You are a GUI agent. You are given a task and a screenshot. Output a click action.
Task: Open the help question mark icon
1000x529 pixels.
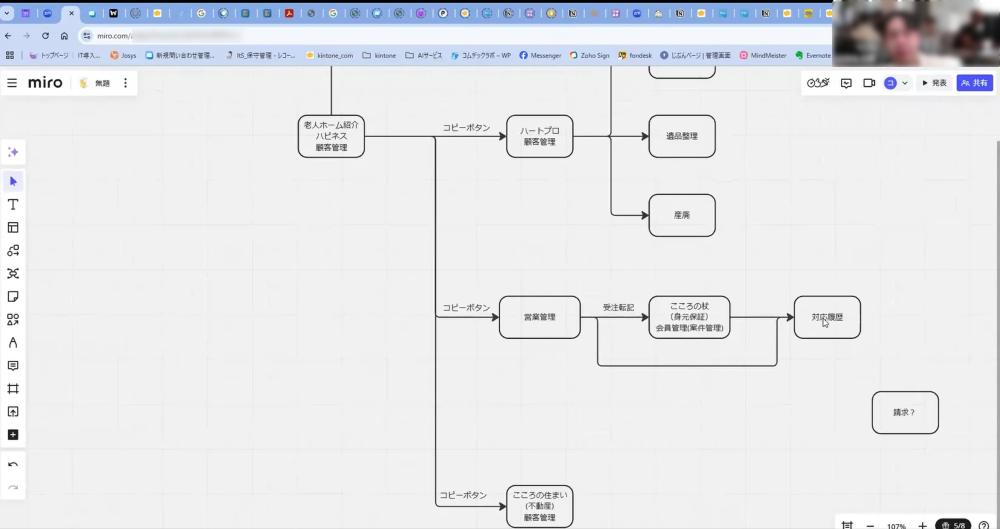[x=983, y=525]
